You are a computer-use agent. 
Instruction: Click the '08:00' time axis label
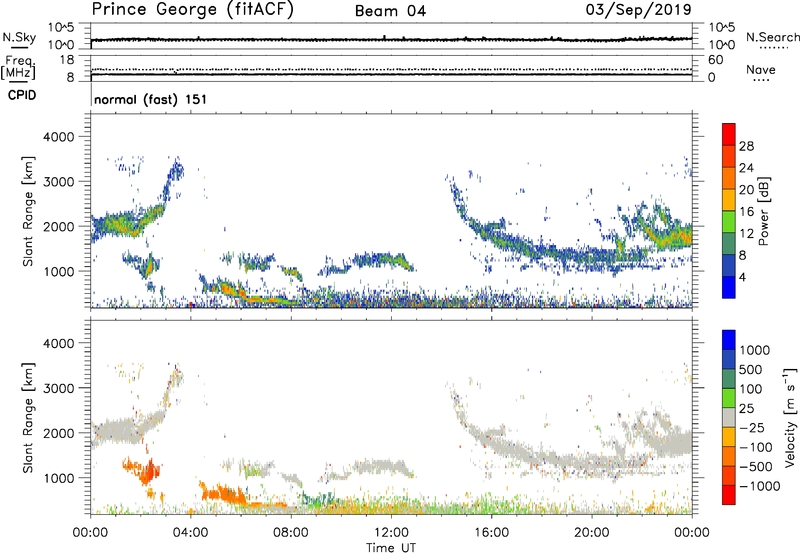pyautogui.click(x=290, y=533)
